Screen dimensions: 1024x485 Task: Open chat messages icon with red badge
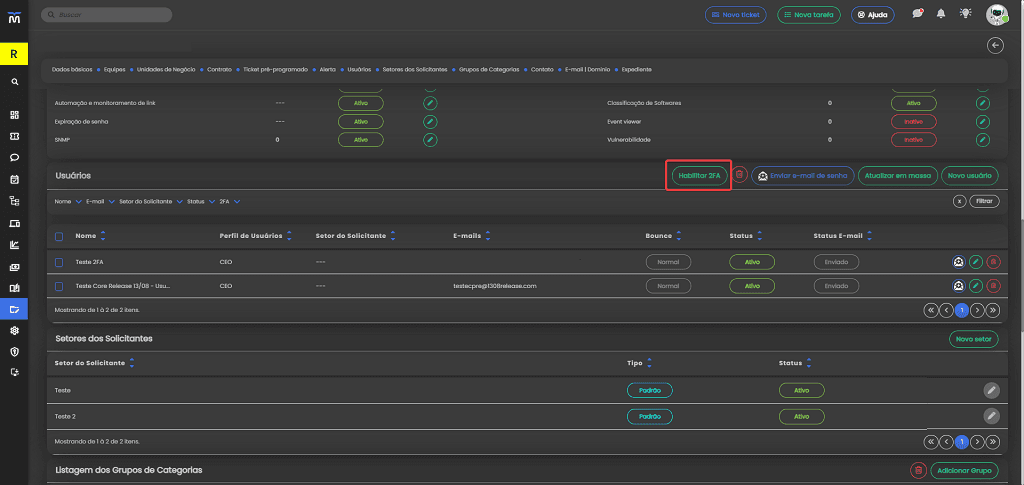point(918,14)
